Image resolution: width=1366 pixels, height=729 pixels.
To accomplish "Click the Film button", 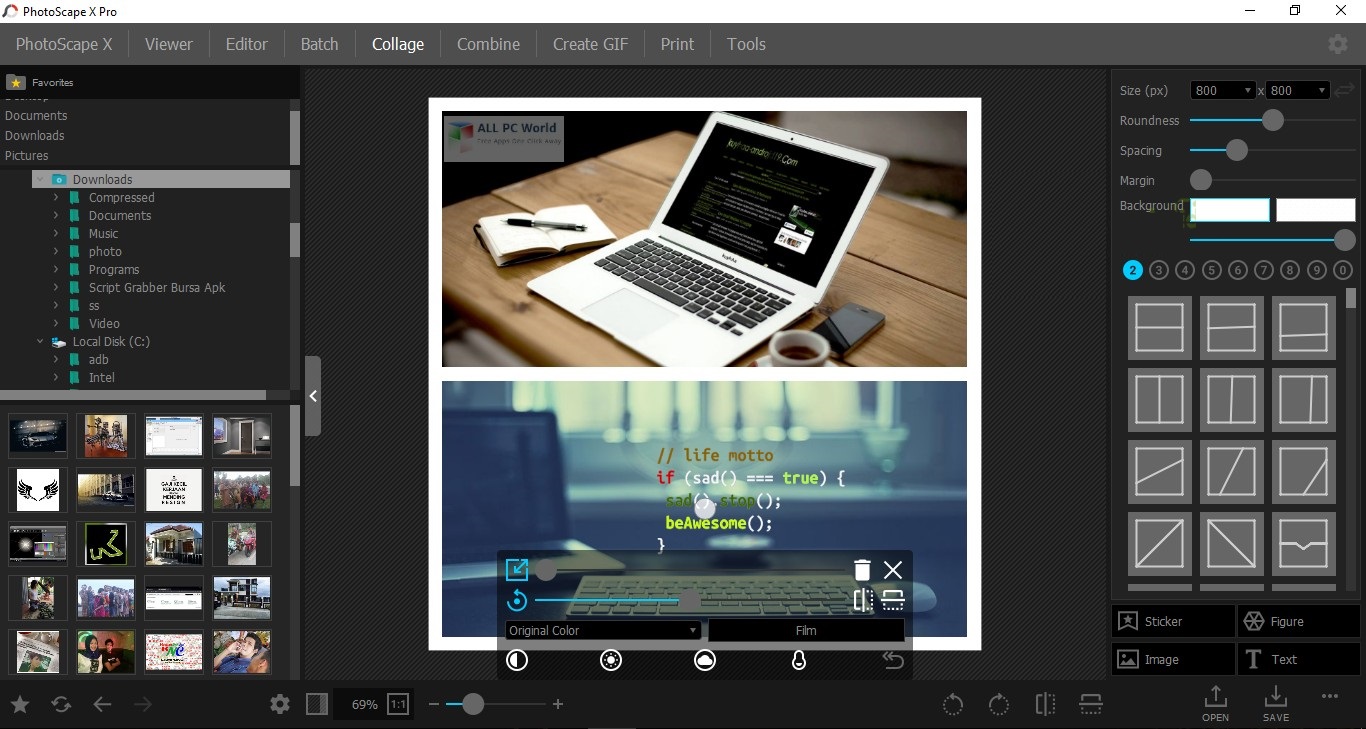I will click(x=806, y=631).
